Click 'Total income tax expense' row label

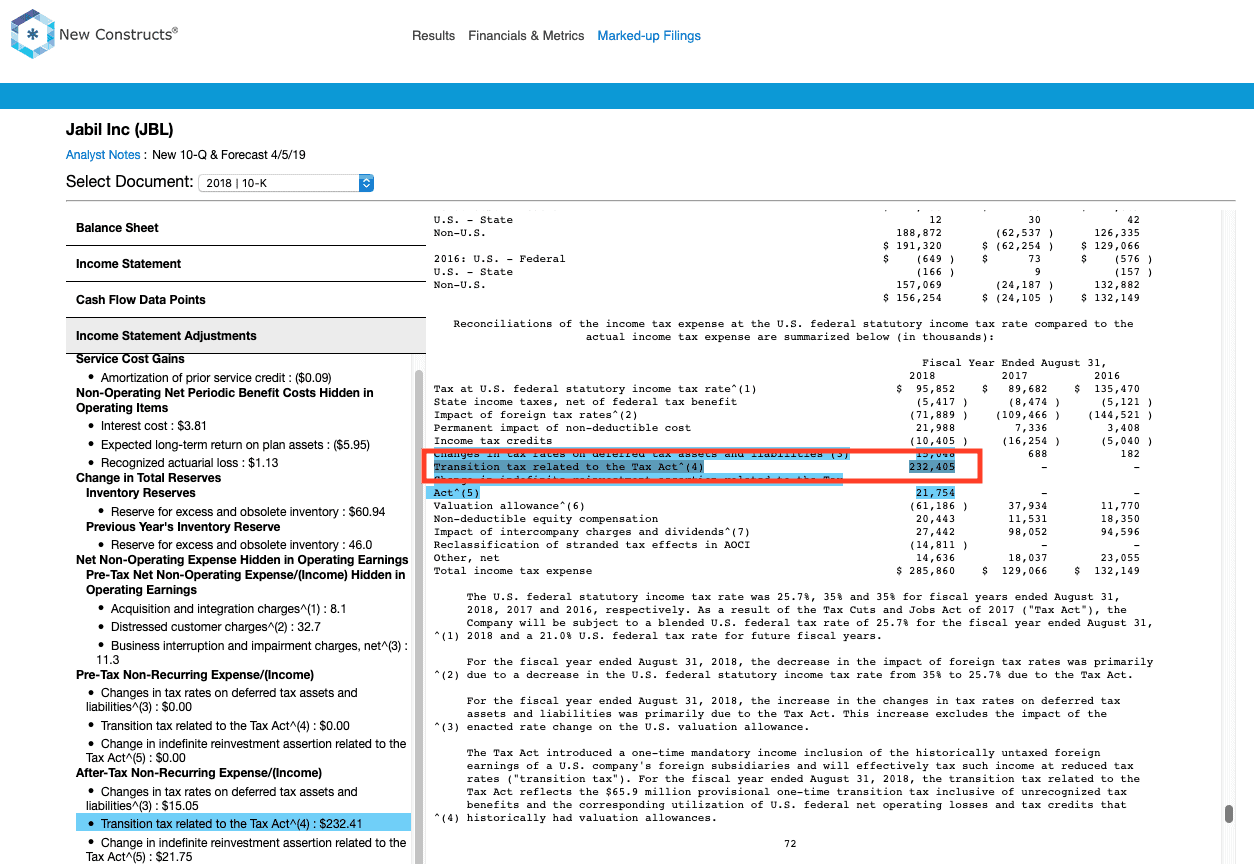[512, 571]
